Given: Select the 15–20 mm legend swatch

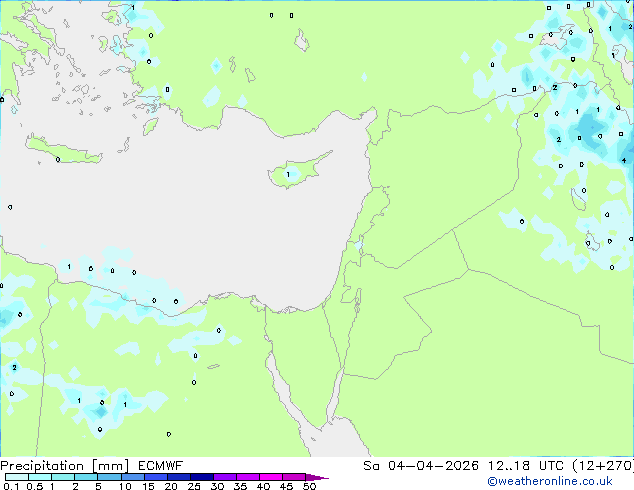Looking at the screenshot, I should click(155, 477).
